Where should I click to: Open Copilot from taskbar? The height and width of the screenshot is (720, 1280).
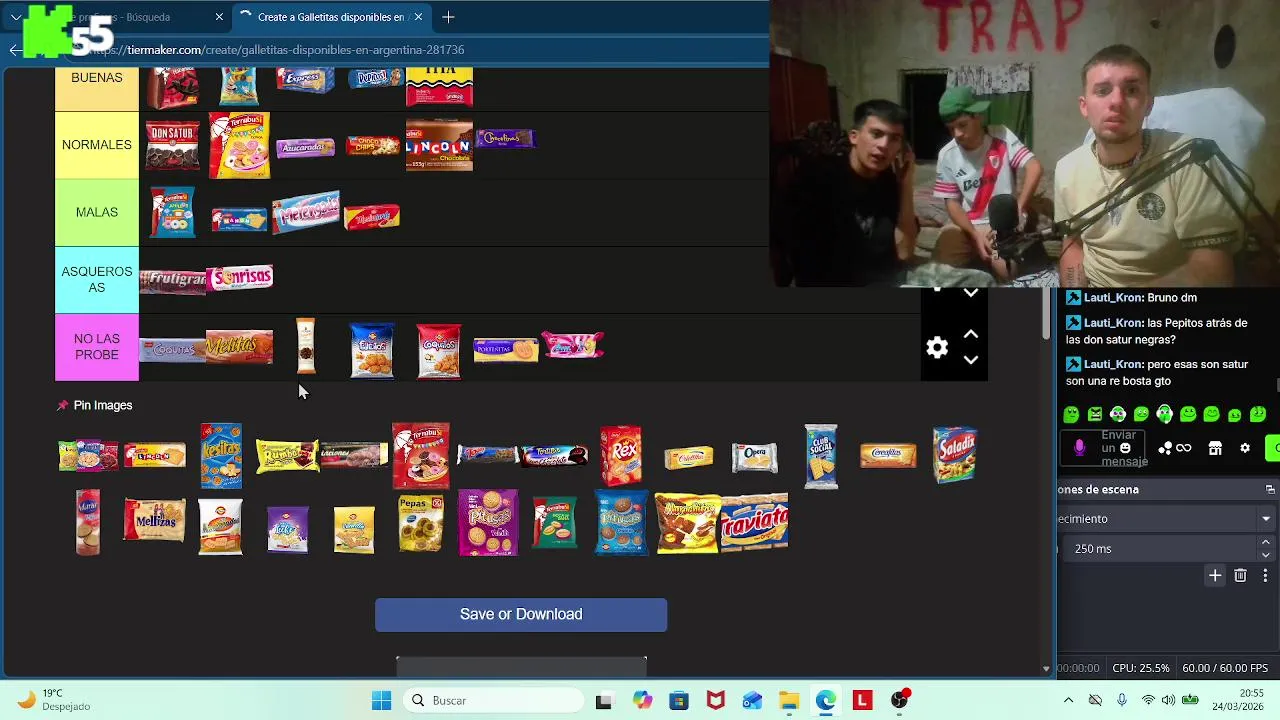[642, 700]
